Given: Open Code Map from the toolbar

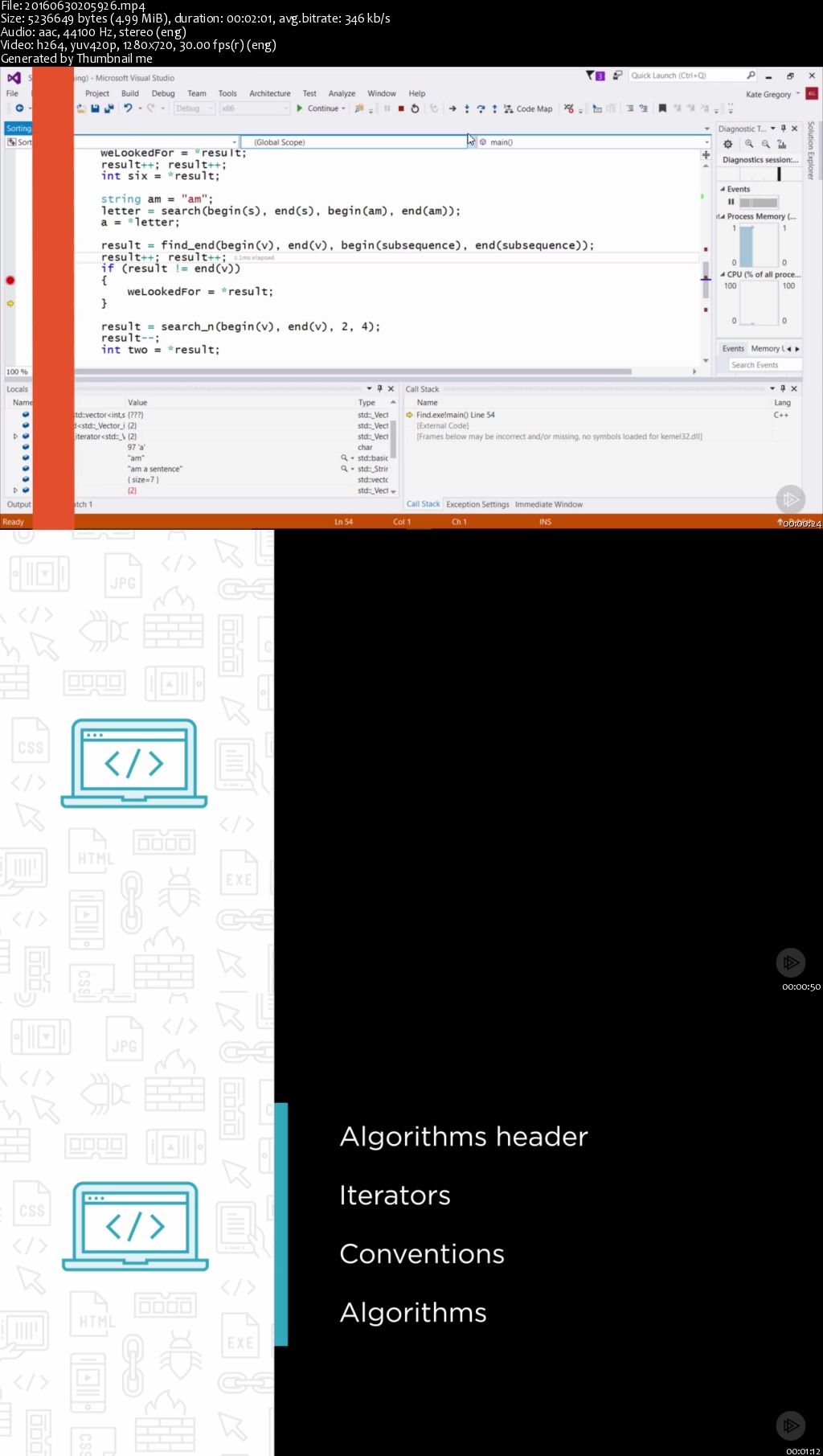Looking at the screenshot, I should coord(528,109).
